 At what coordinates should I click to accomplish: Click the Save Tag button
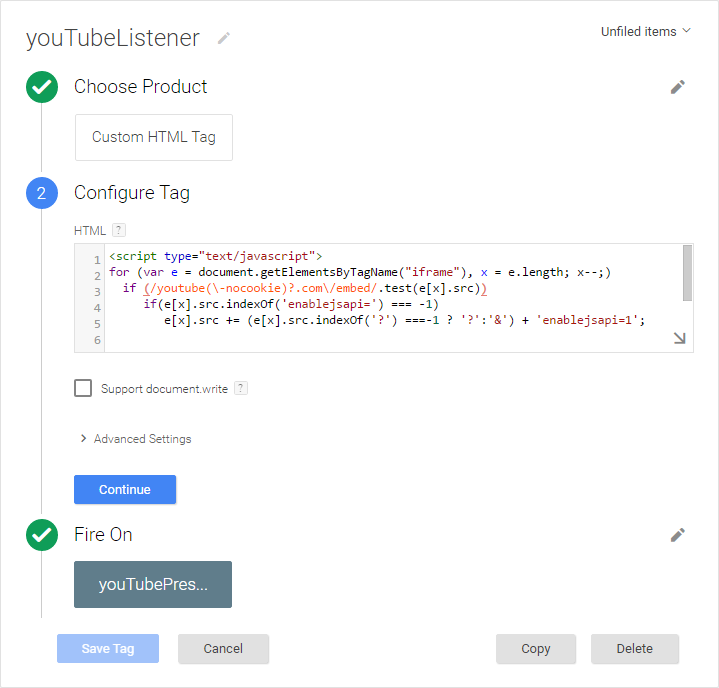[108, 649]
